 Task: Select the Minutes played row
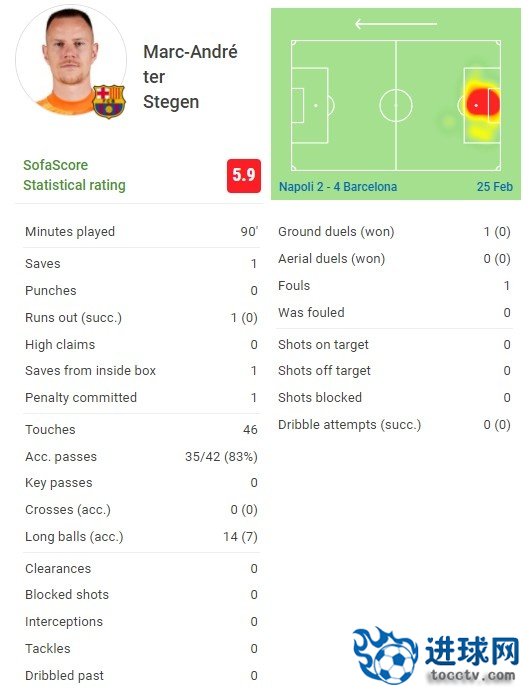point(141,232)
